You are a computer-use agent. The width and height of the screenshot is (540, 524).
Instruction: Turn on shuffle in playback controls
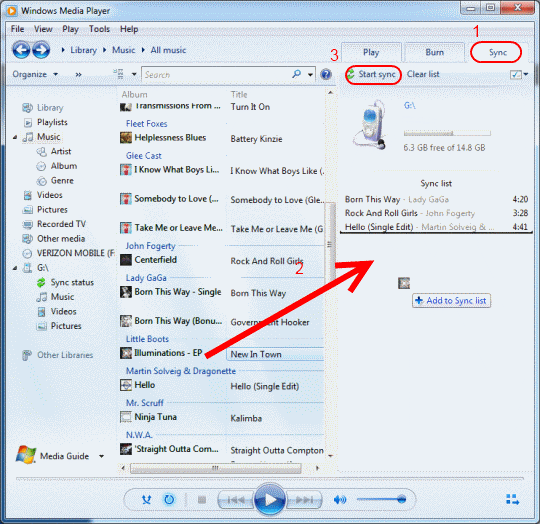146,500
